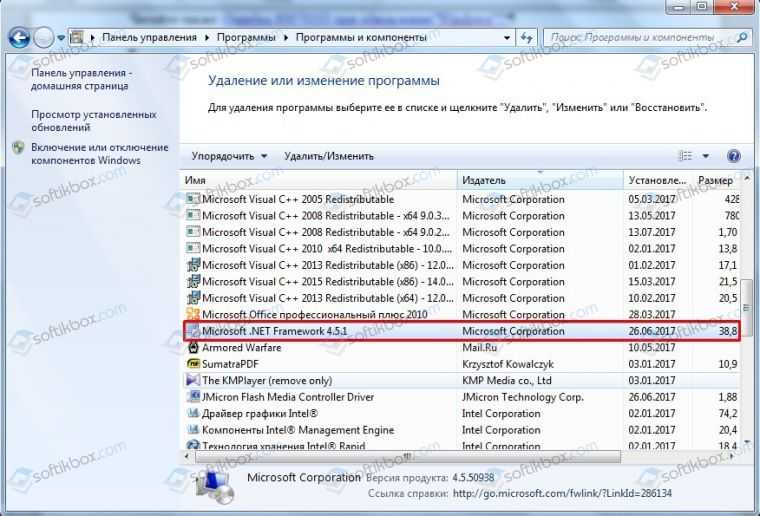Click install date '28.03.2017' cell
The width and height of the screenshot is (760, 516).
651,314
